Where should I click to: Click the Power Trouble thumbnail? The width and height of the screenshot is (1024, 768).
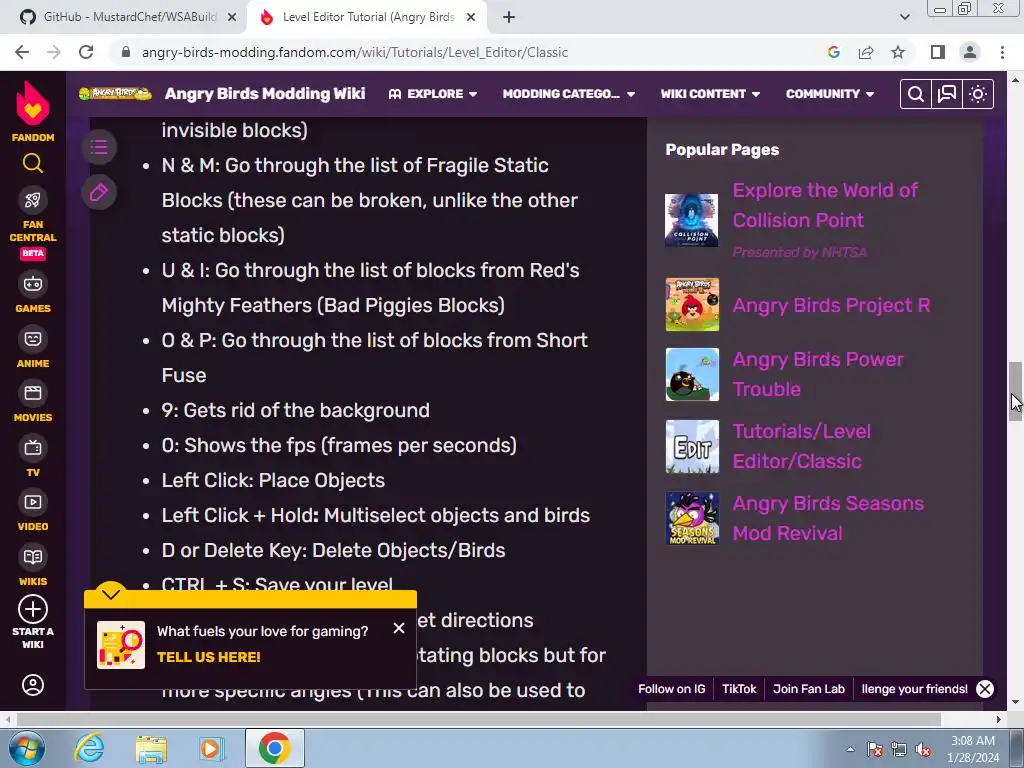692,374
